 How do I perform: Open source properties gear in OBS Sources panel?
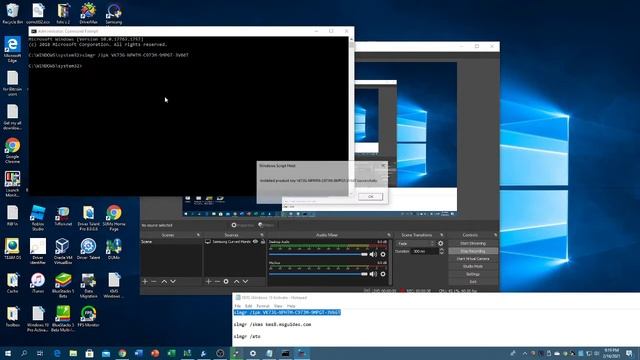226,281
